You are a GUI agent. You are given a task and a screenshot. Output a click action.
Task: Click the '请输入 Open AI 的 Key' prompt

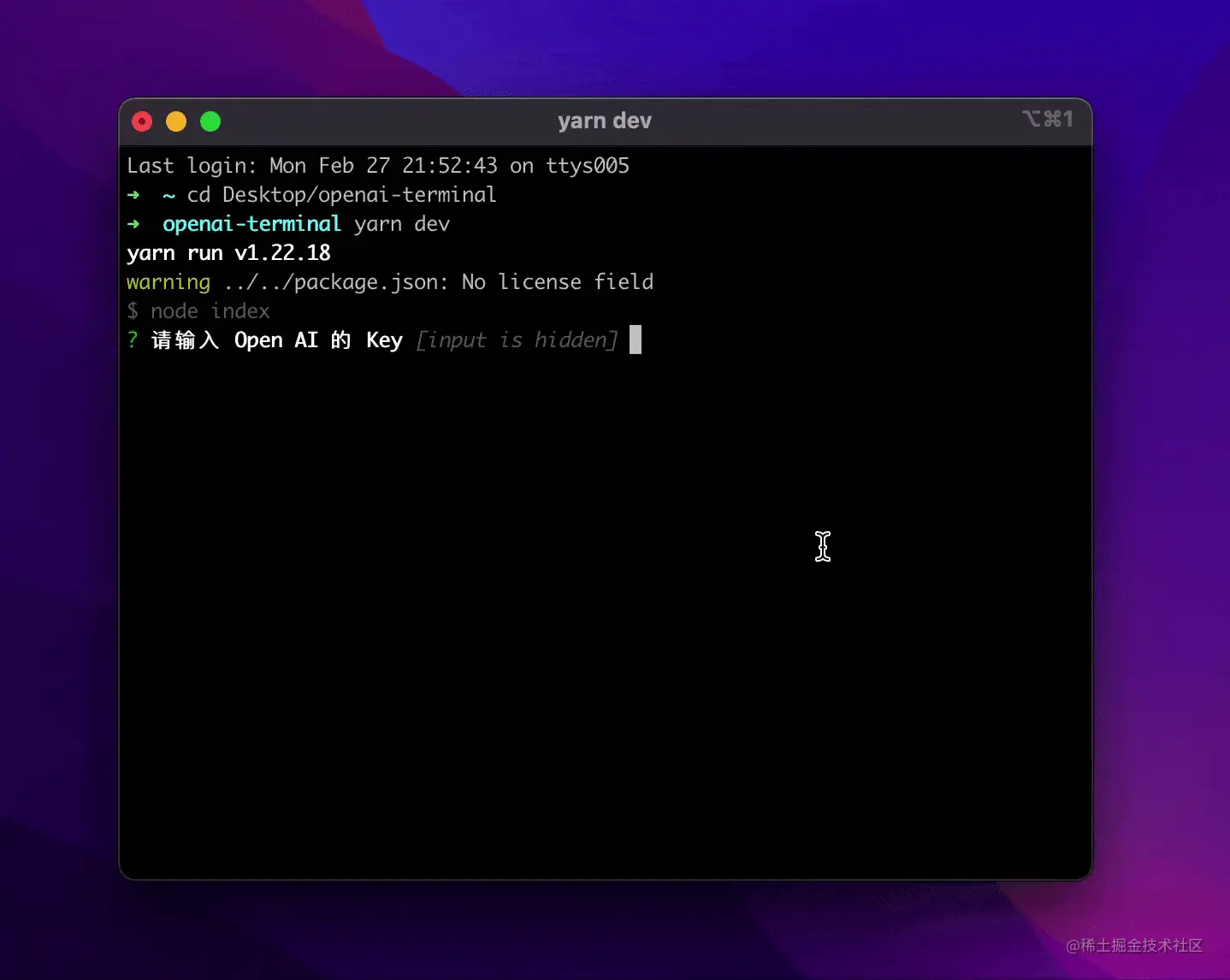[277, 340]
